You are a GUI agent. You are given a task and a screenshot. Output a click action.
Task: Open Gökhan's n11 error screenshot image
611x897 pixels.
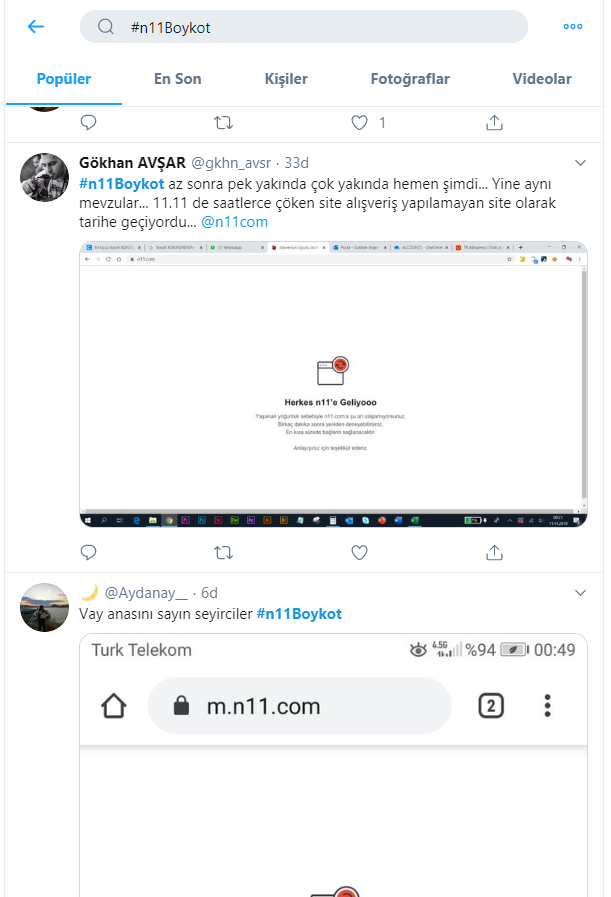(334, 384)
